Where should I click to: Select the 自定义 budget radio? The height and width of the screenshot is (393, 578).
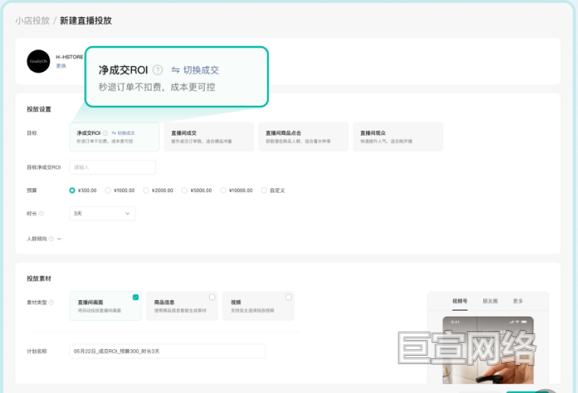coord(264,191)
